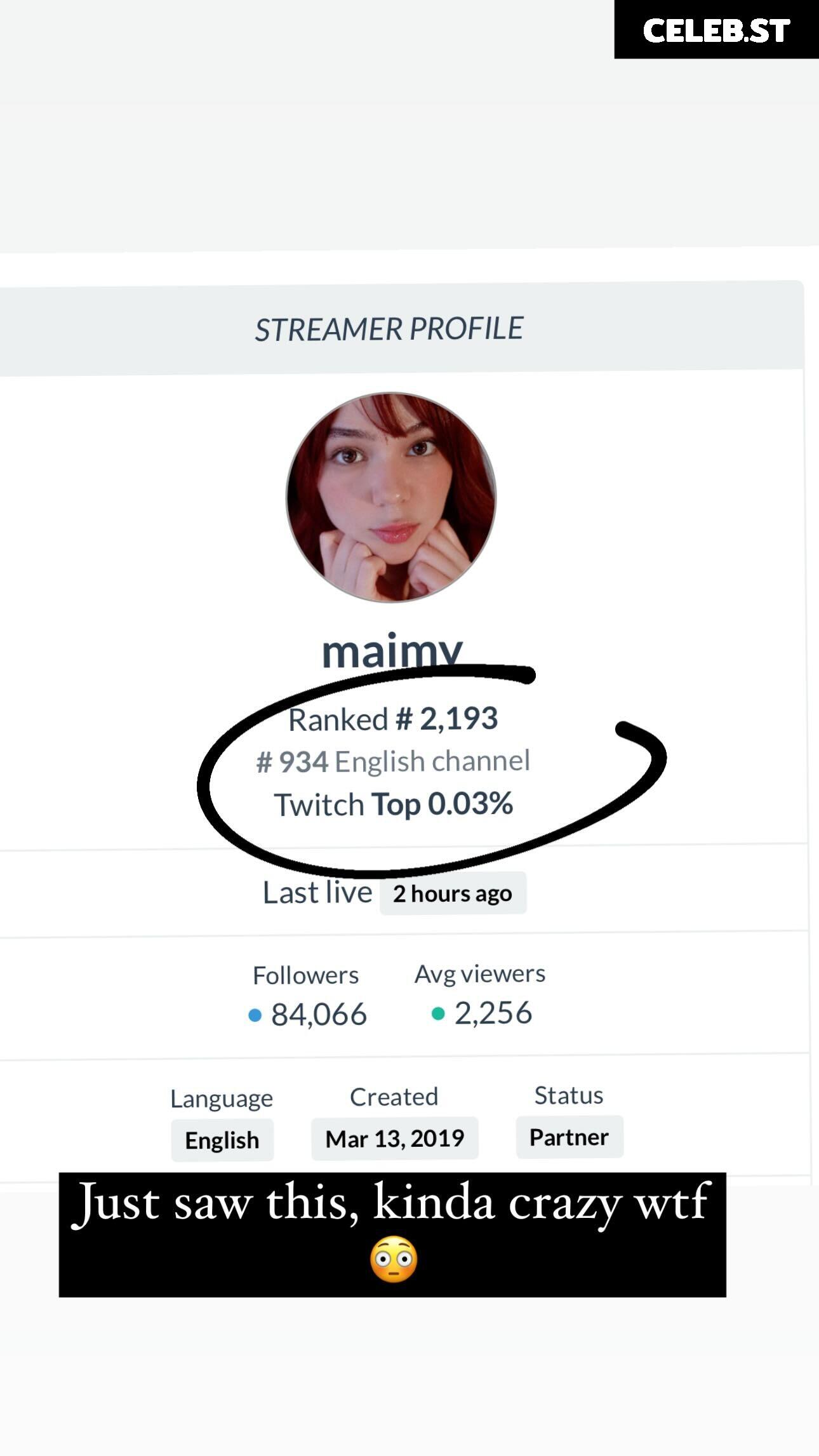Click the 2 hours ago badge
819x1456 pixels.
453,893
